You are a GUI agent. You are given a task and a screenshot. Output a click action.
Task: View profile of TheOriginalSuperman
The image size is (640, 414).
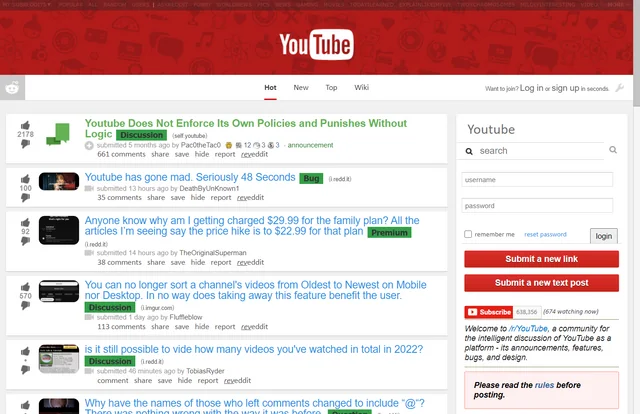click(x=213, y=253)
